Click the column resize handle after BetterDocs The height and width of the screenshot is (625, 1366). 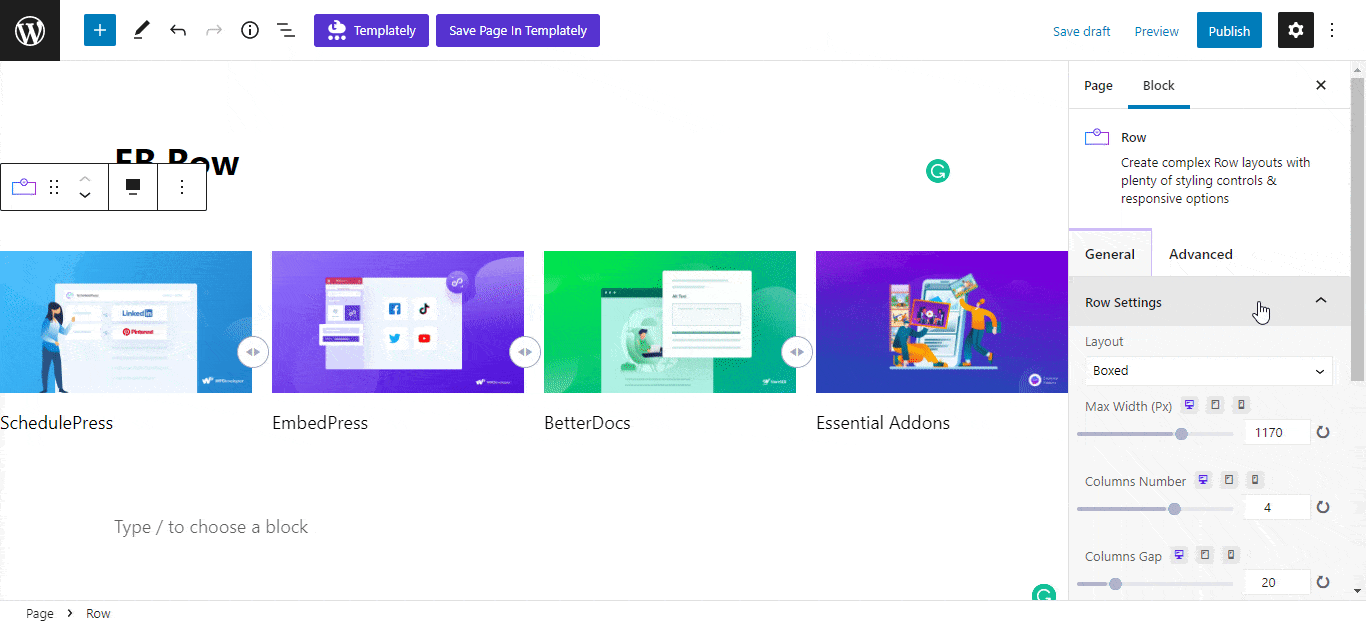[797, 352]
